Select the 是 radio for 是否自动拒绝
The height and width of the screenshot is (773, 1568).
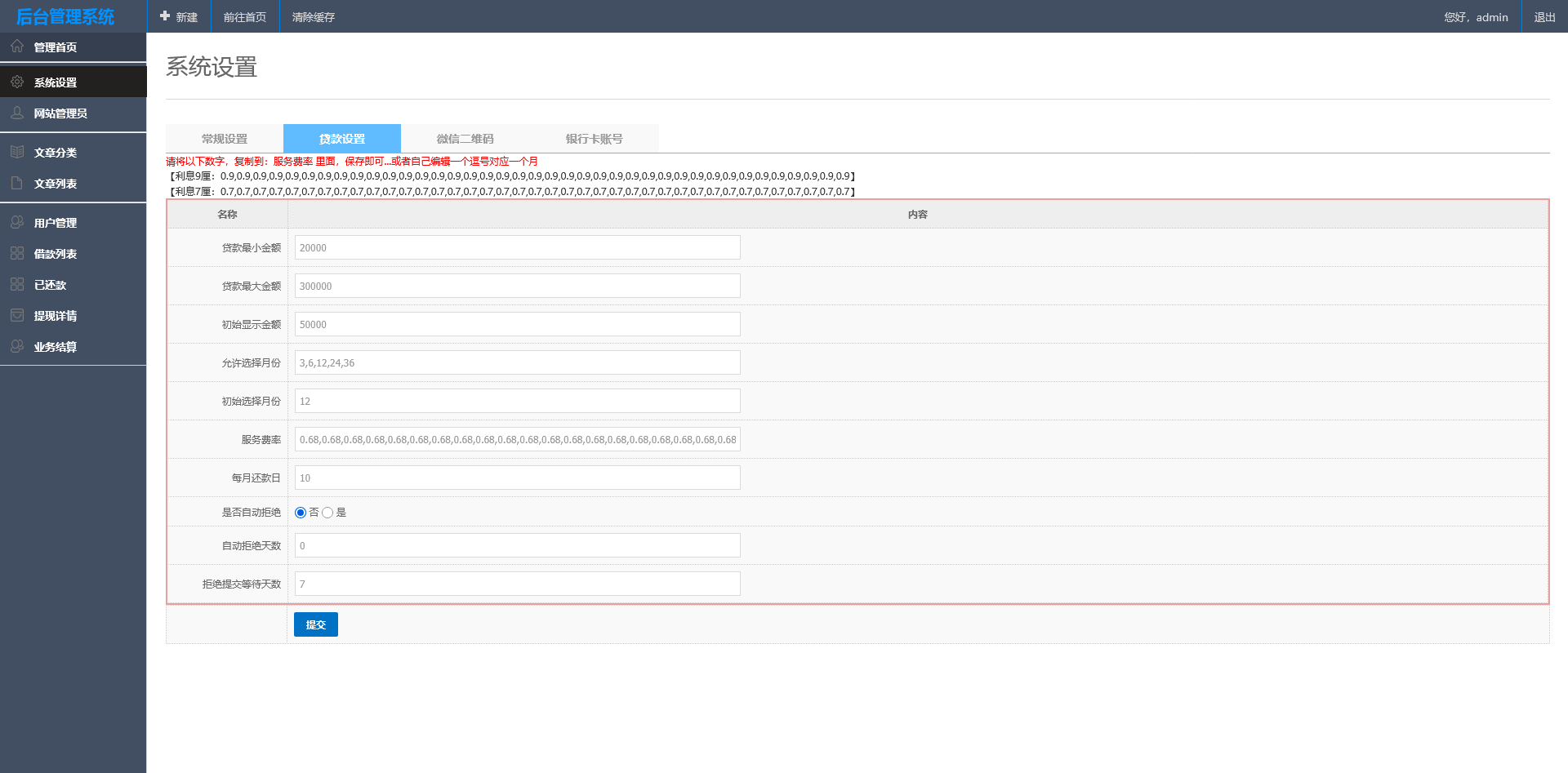click(327, 513)
